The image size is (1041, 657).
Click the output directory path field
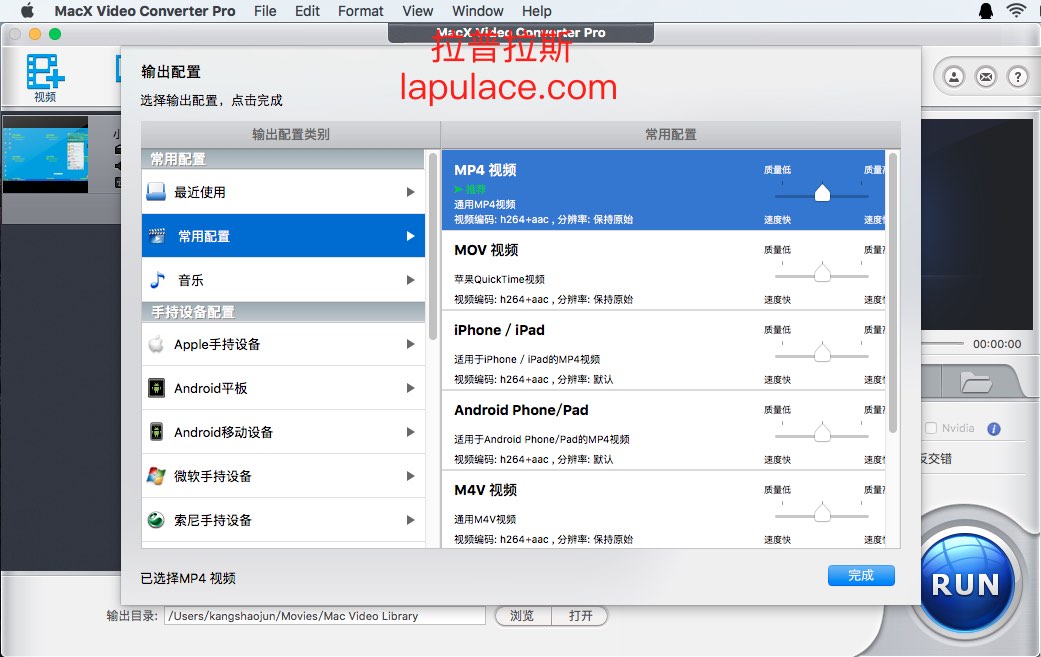[325, 616]
